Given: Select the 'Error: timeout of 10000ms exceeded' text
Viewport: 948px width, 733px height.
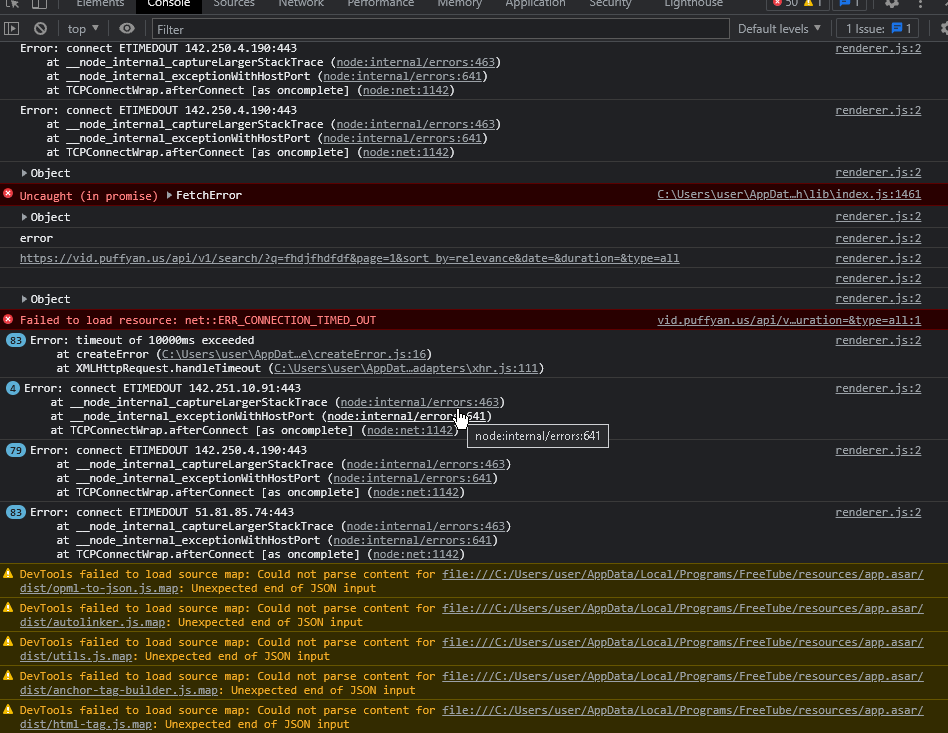Looking at the screenshot, I should [x=142, y=340].
